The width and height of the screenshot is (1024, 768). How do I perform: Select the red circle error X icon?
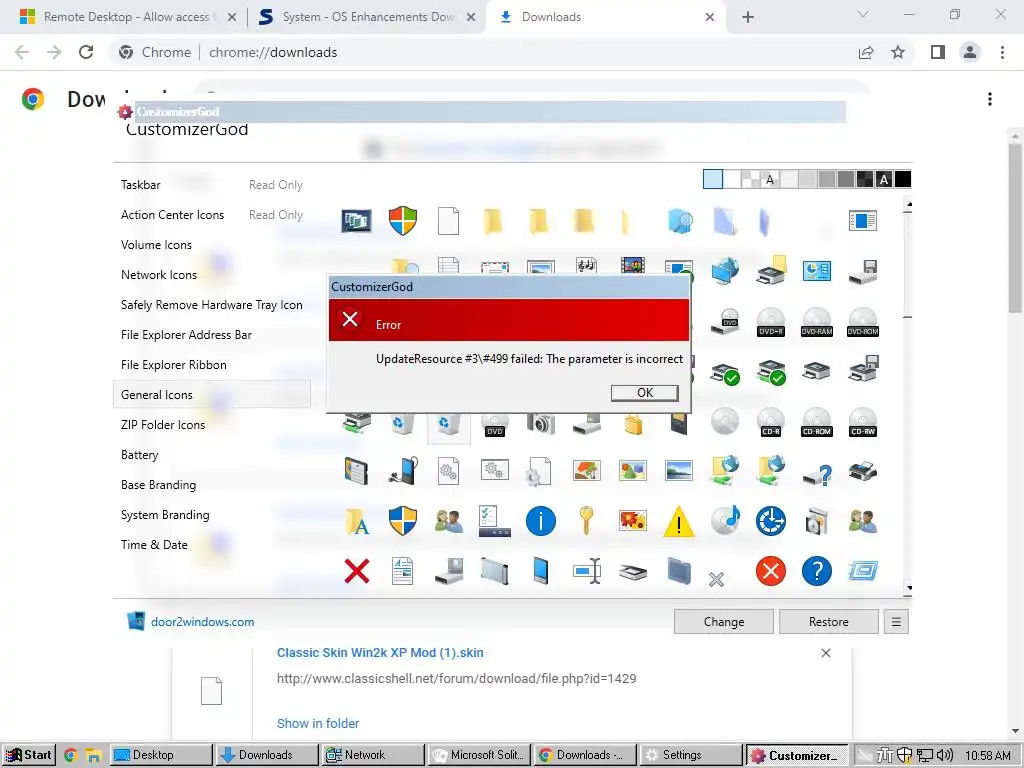click(x=771, y=571)
